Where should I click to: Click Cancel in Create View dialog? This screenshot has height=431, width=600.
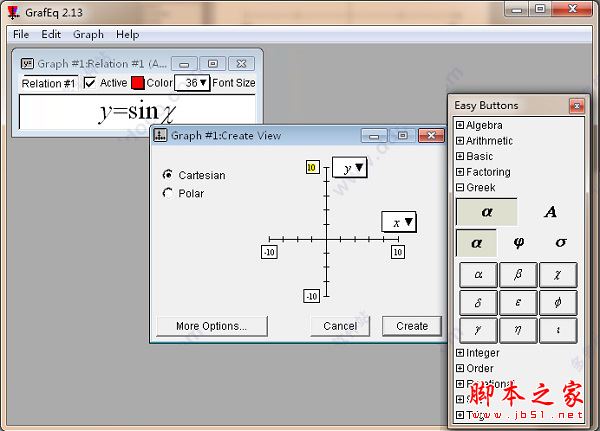340,326
